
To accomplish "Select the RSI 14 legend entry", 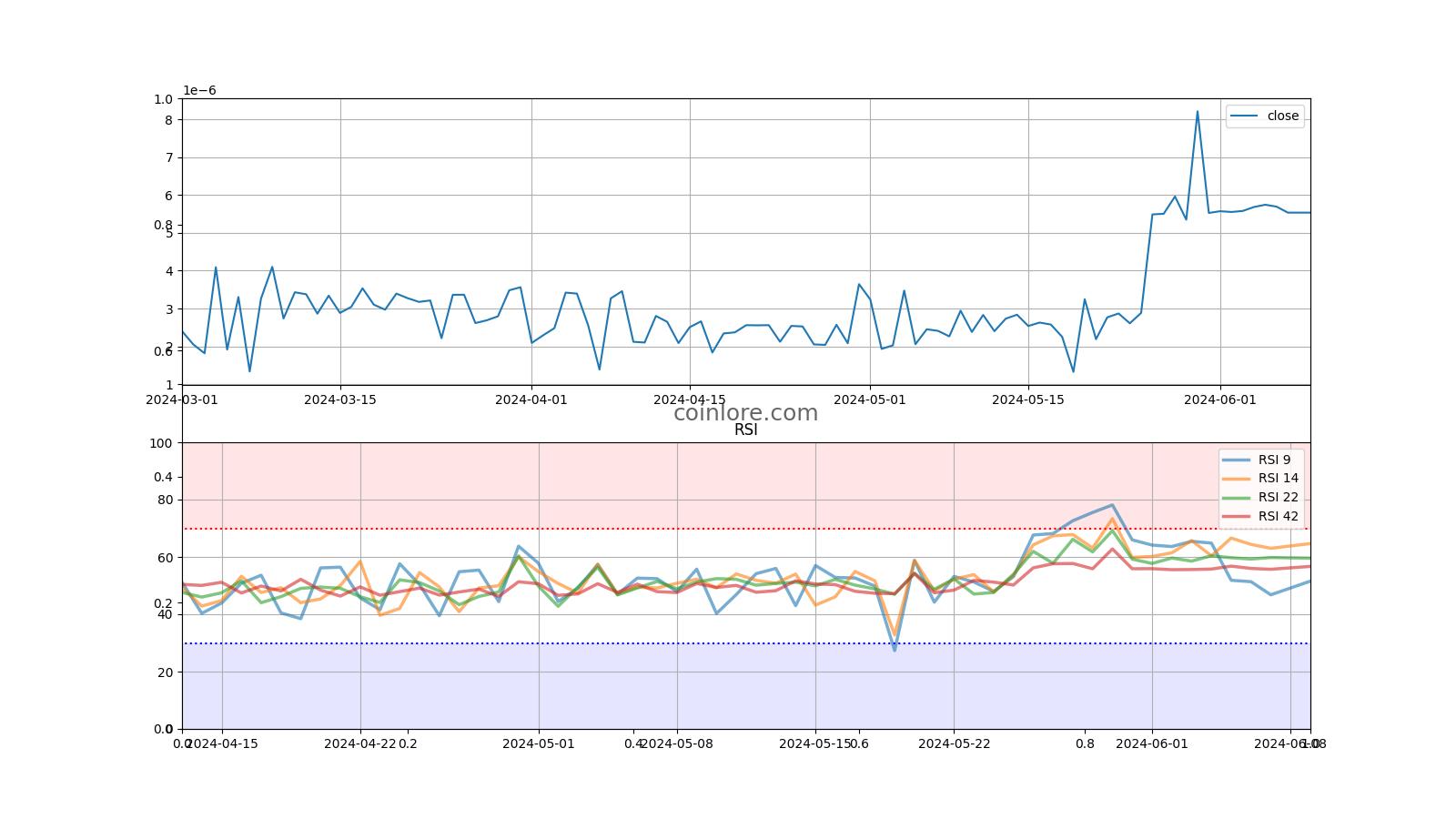I will click(x=1261, y=479).
